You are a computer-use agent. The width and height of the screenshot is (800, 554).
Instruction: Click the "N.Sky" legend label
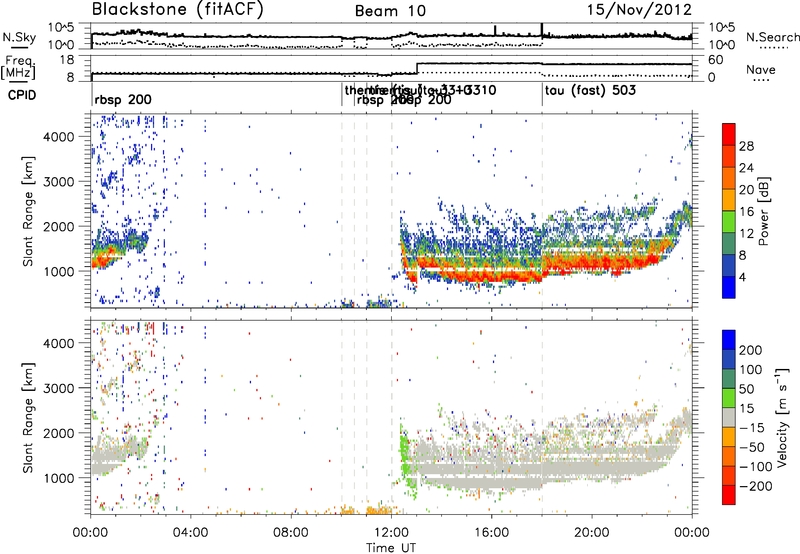[x=19, y=37]
